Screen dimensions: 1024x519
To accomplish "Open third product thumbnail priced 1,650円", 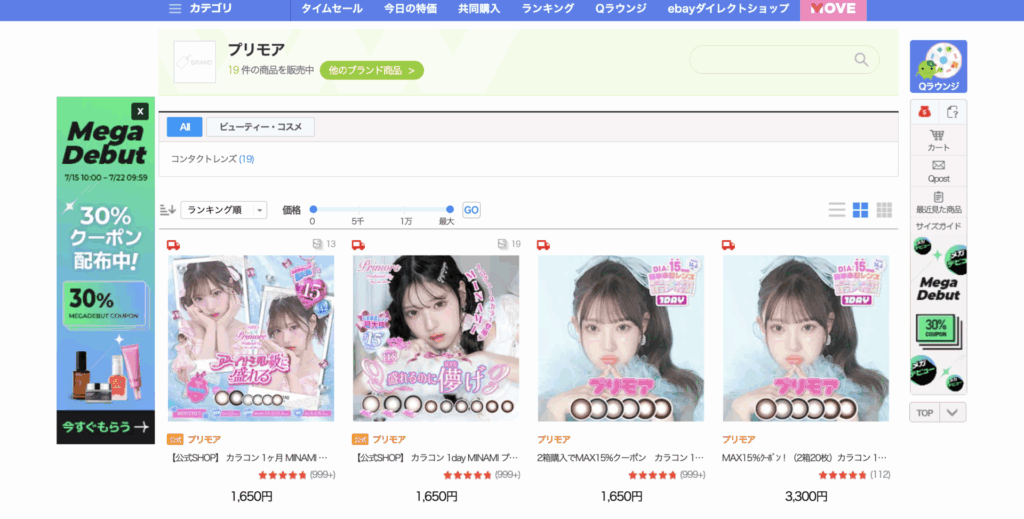I will click(621, 338).
